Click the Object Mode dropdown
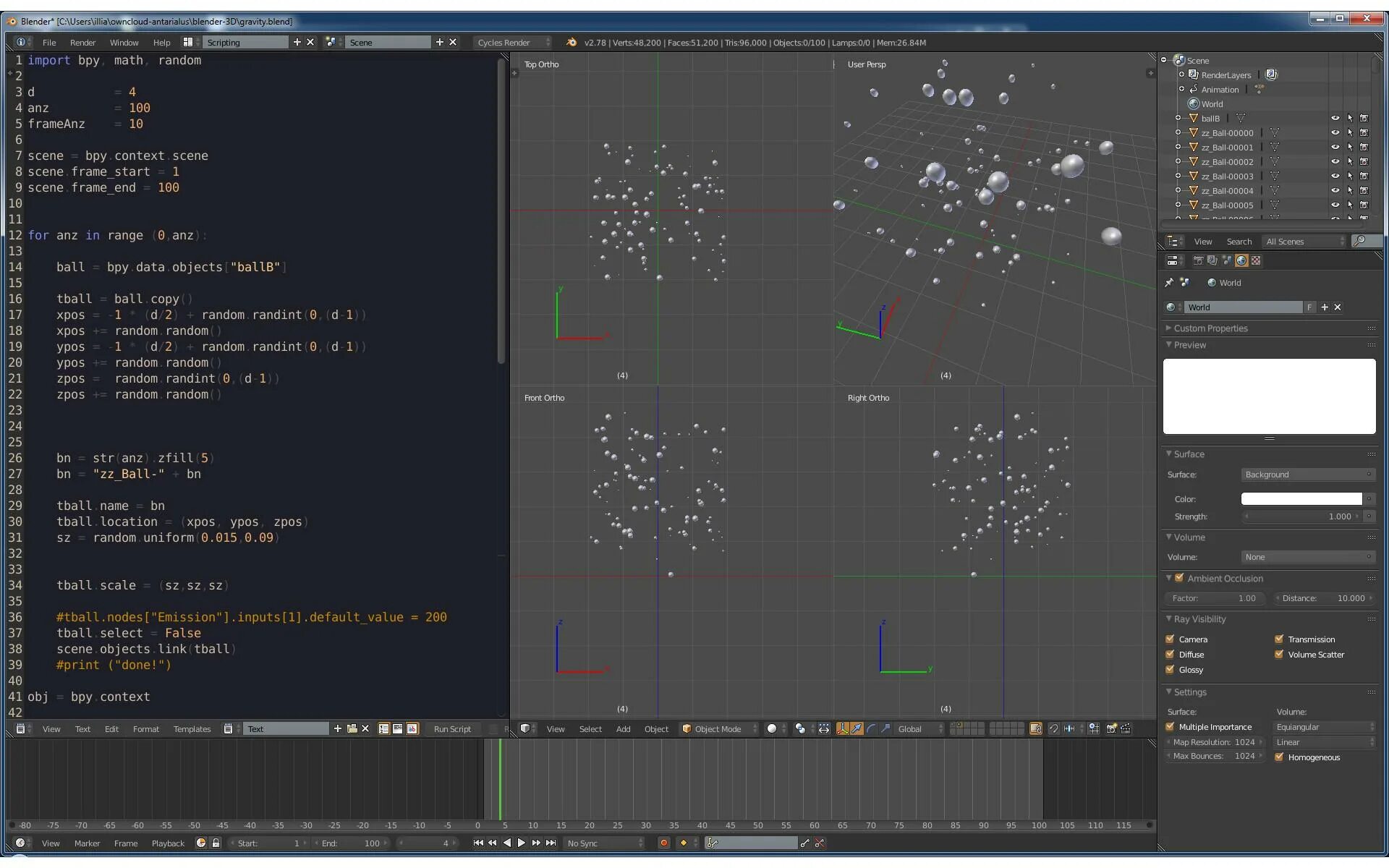 (x=717, y=728)
